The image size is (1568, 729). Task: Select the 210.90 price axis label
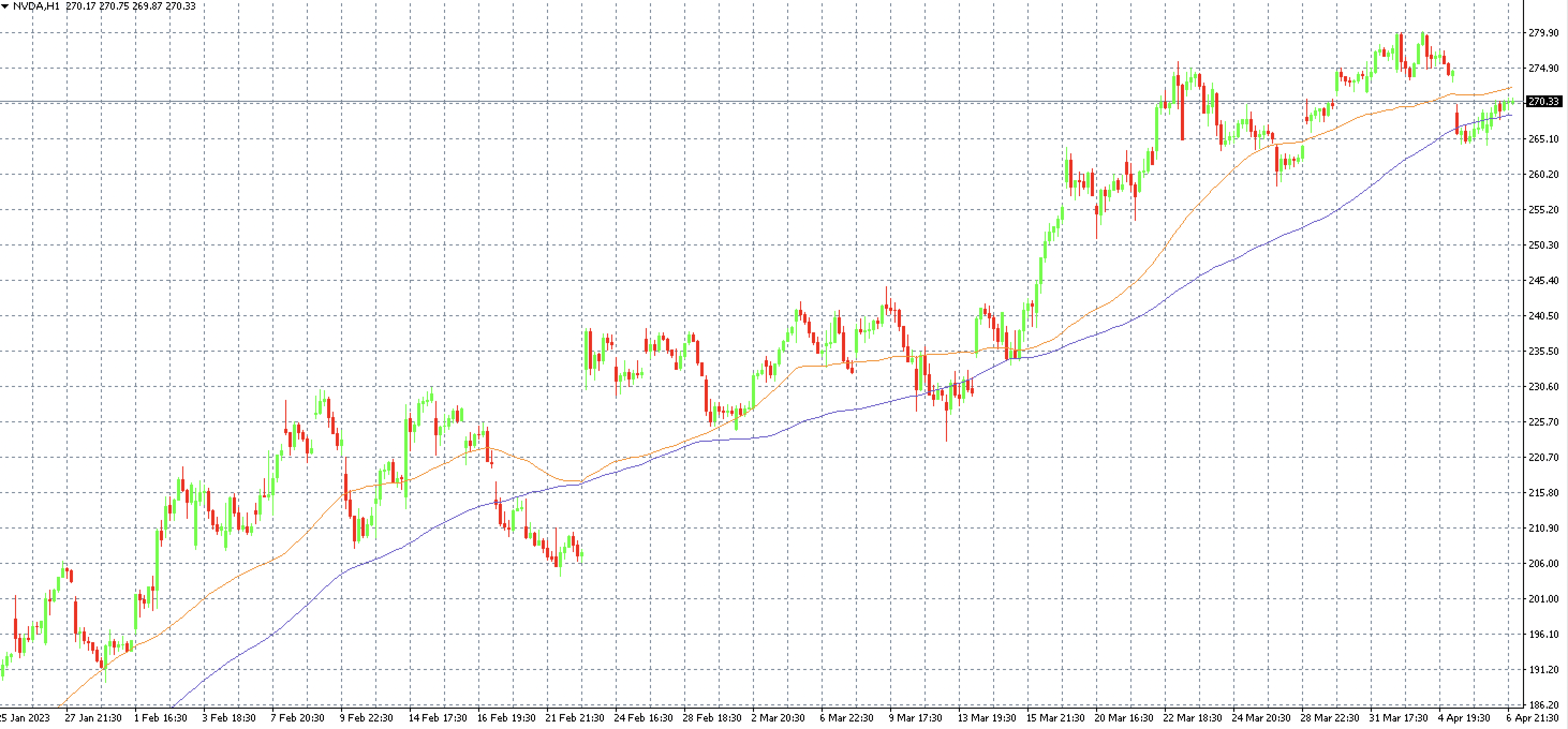coord(1544,528)
